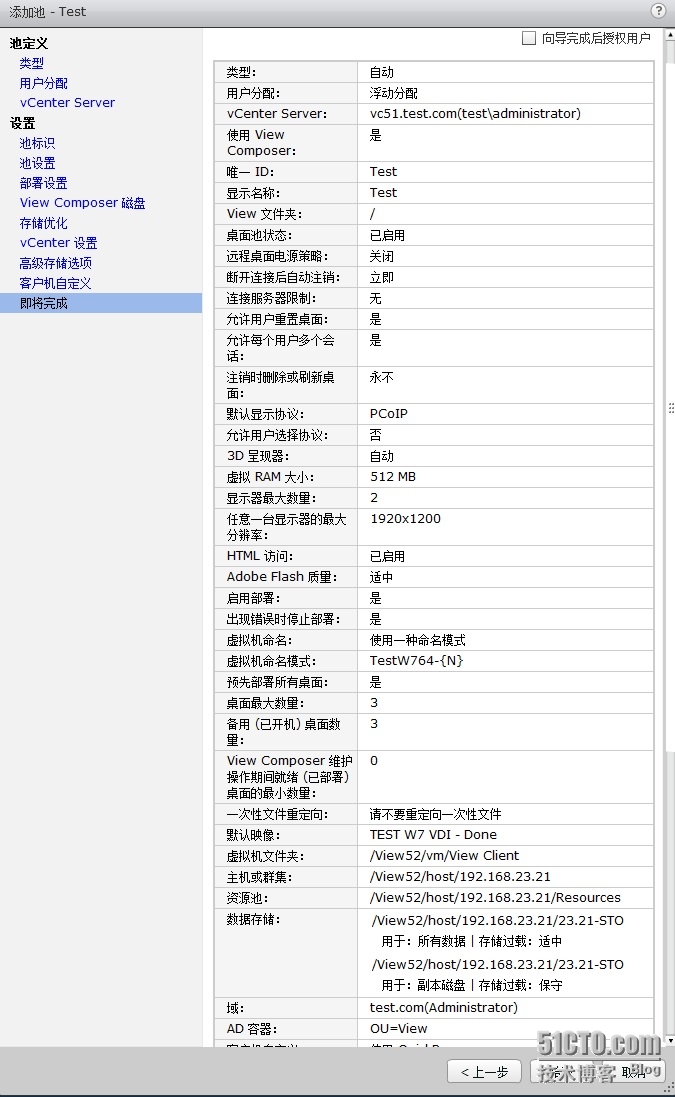This screenshot has height=1097, width=675.
Task: Click 用于: 所有数据 datastore line
Action: [x=471, y=941]
